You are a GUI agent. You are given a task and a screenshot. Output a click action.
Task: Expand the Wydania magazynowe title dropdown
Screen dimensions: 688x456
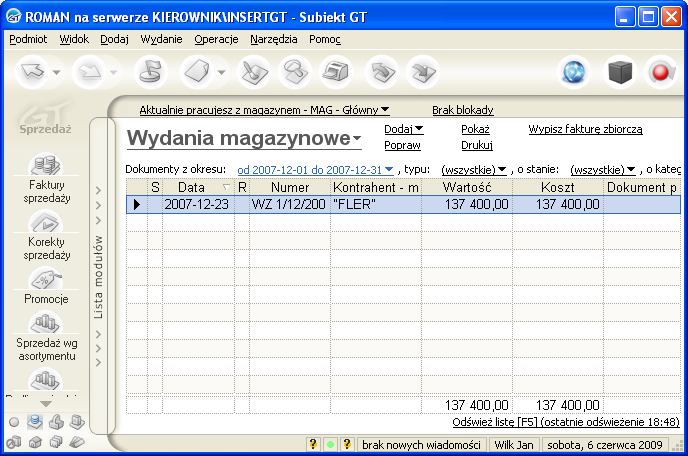point(357,138)
